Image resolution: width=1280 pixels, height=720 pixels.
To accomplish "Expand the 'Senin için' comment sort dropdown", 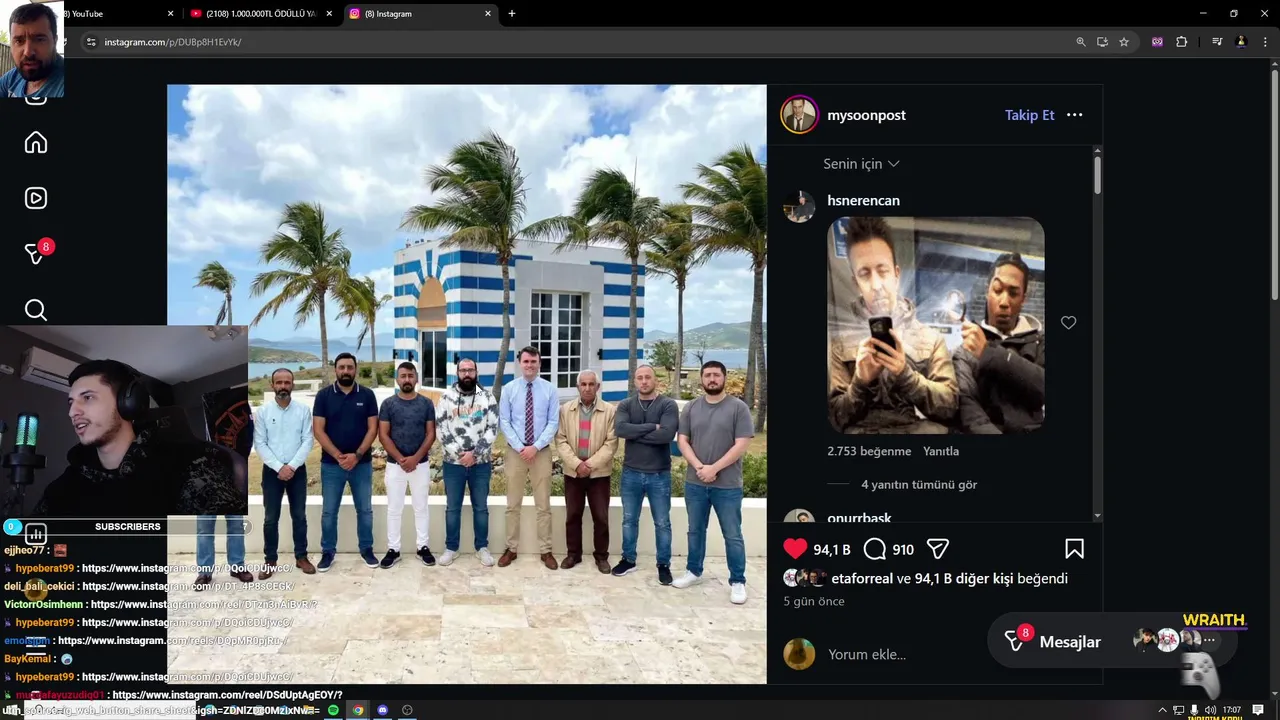I will pos(861,164).
